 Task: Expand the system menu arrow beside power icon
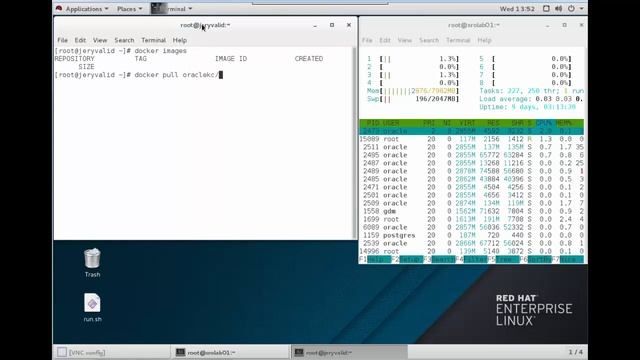(581, 9)
